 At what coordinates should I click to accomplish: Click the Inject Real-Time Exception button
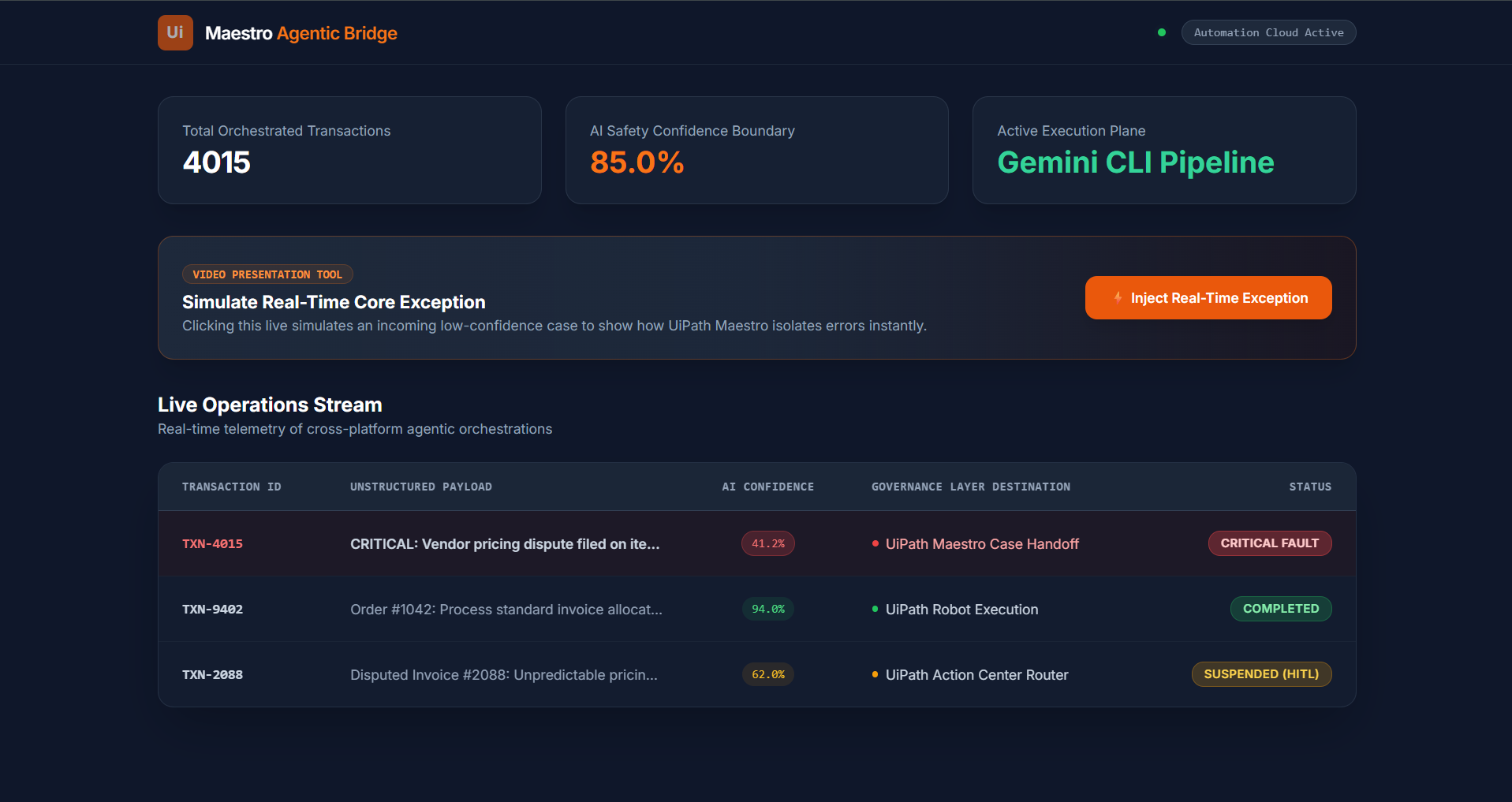[1208, 297]
